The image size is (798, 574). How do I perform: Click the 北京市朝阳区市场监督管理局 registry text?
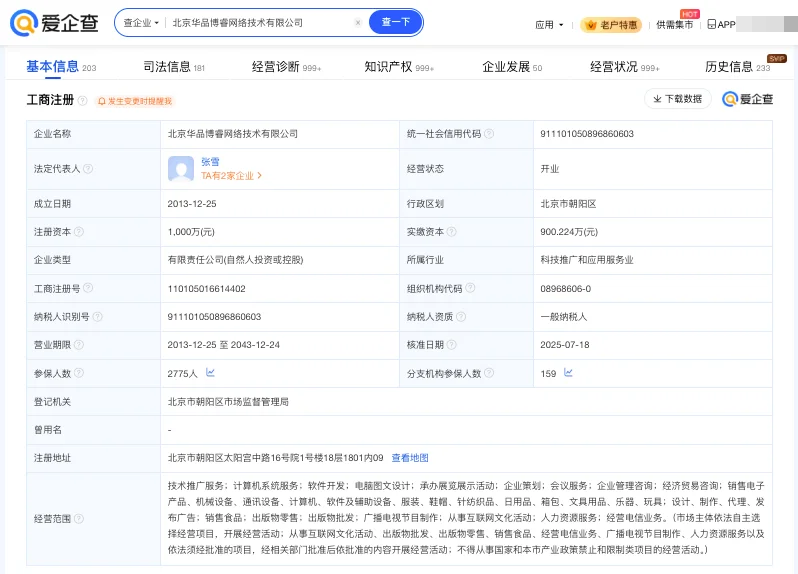[x=228, y=402]
